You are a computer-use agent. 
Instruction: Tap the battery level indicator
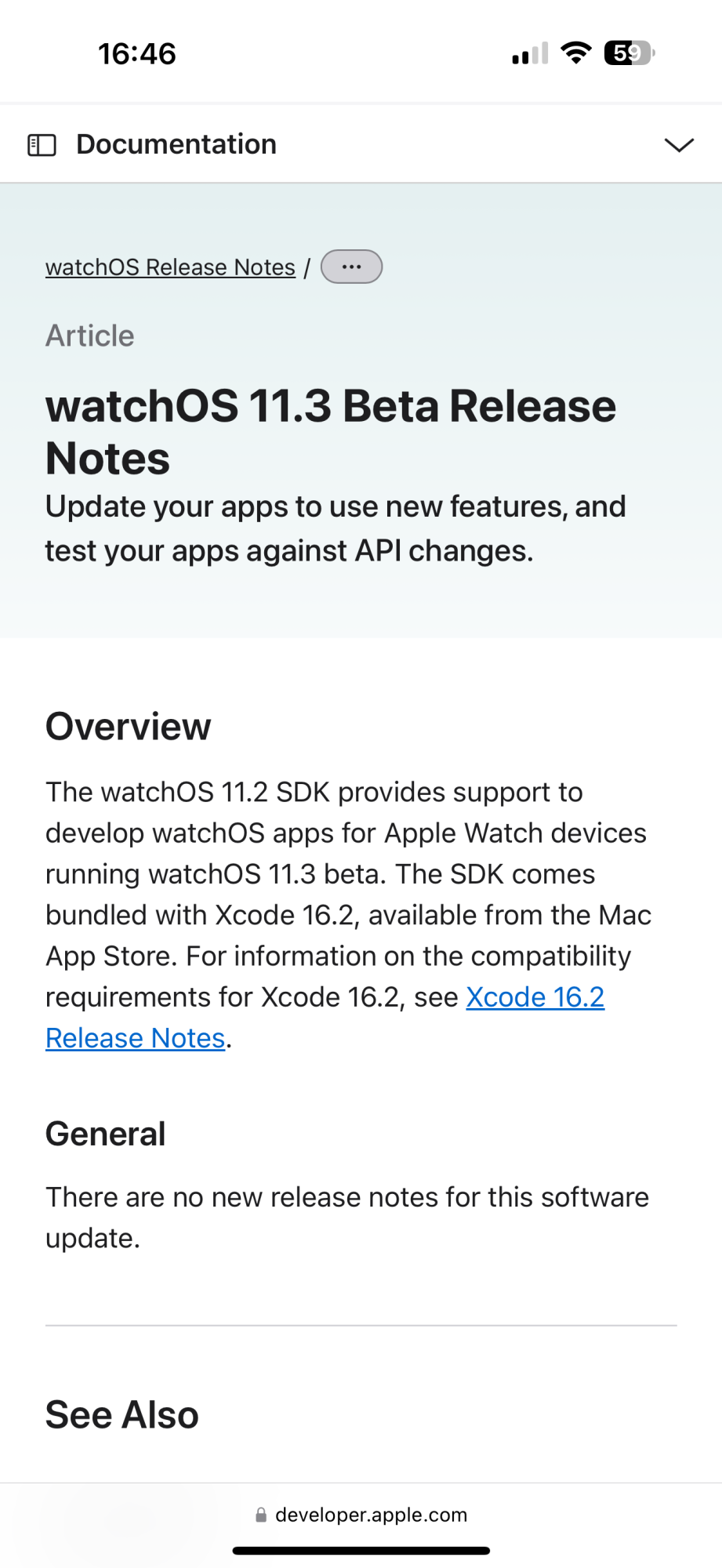click(x=629, y=53)
